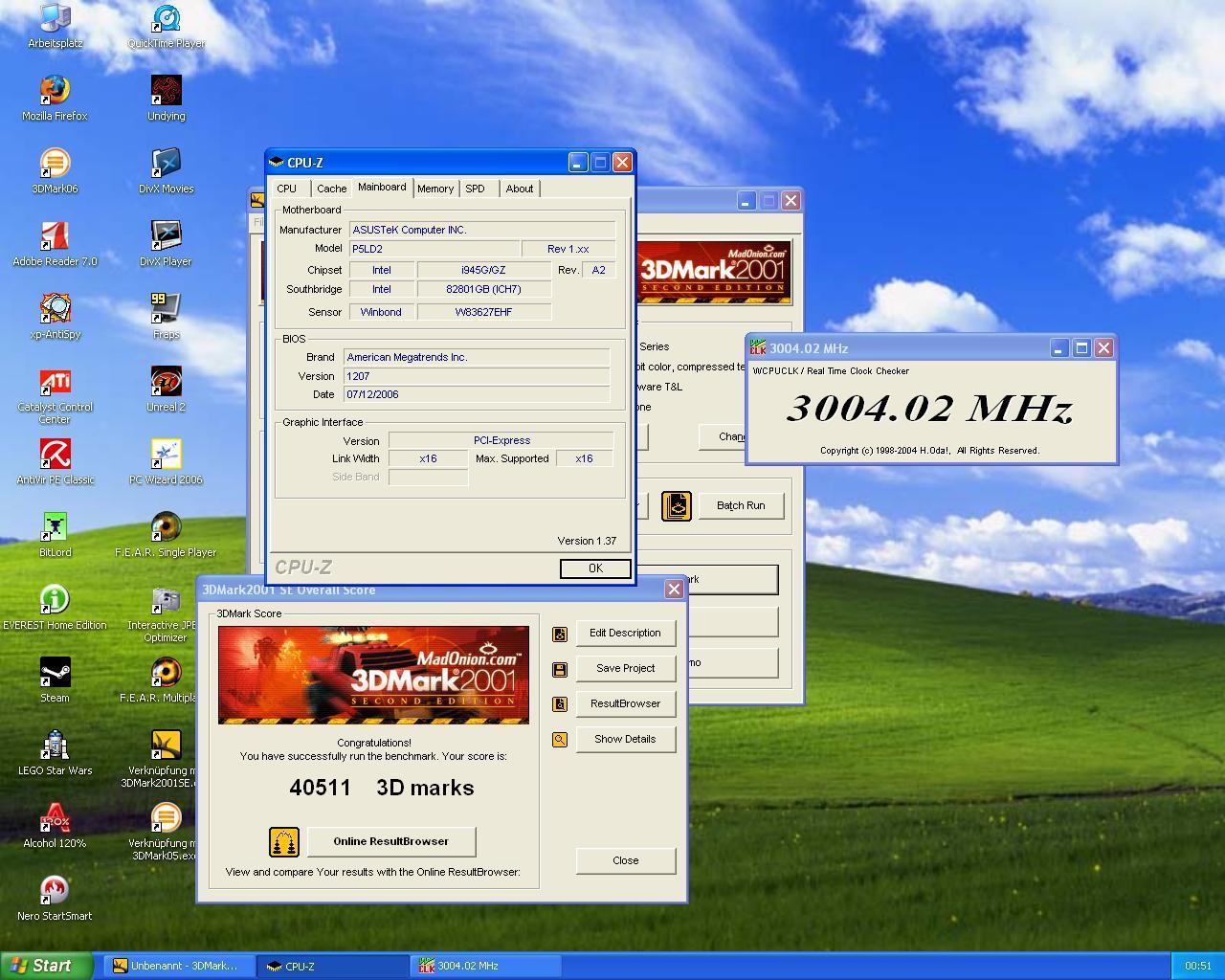Open the Mozilla Firefox desktop icon
The image size is (1225, 980).
pyautogui.click(x=55, y=99)
